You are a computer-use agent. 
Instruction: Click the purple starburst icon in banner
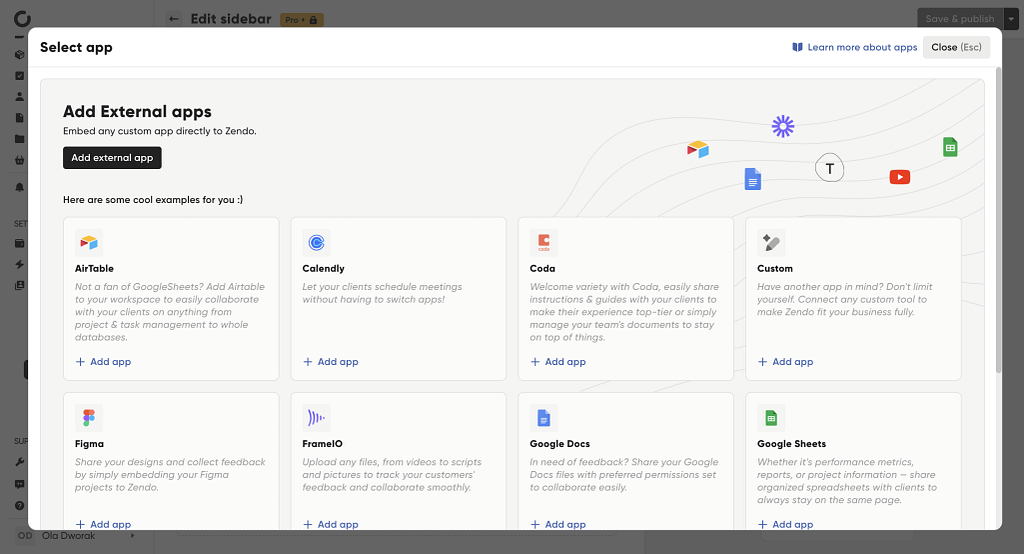tap(782, 126)
